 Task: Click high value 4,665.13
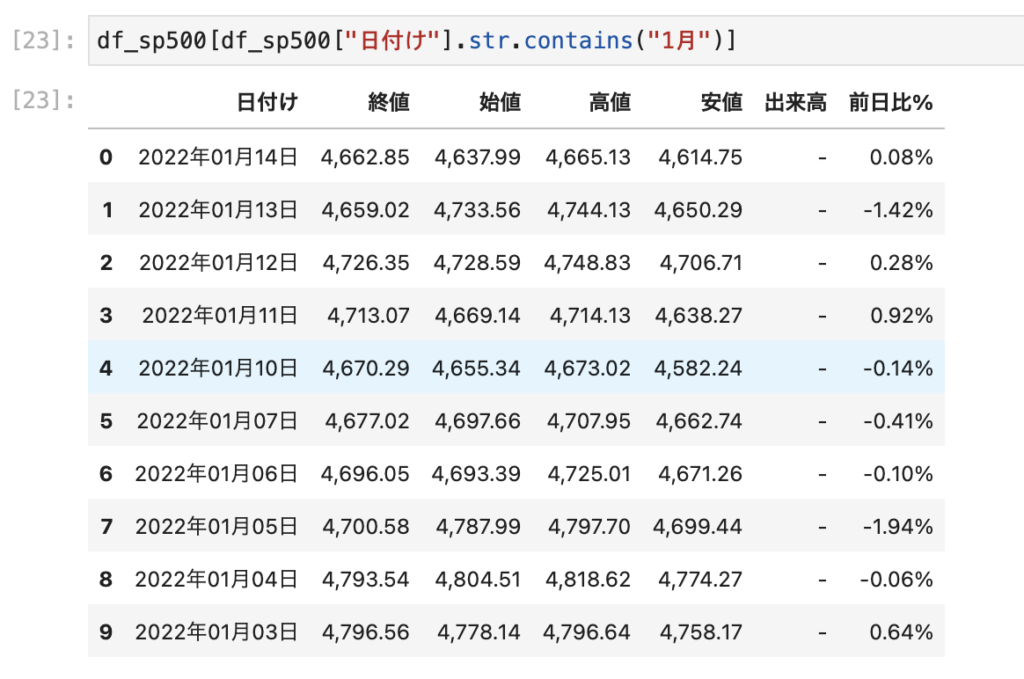pyautogui.click(x=588, y=157)
